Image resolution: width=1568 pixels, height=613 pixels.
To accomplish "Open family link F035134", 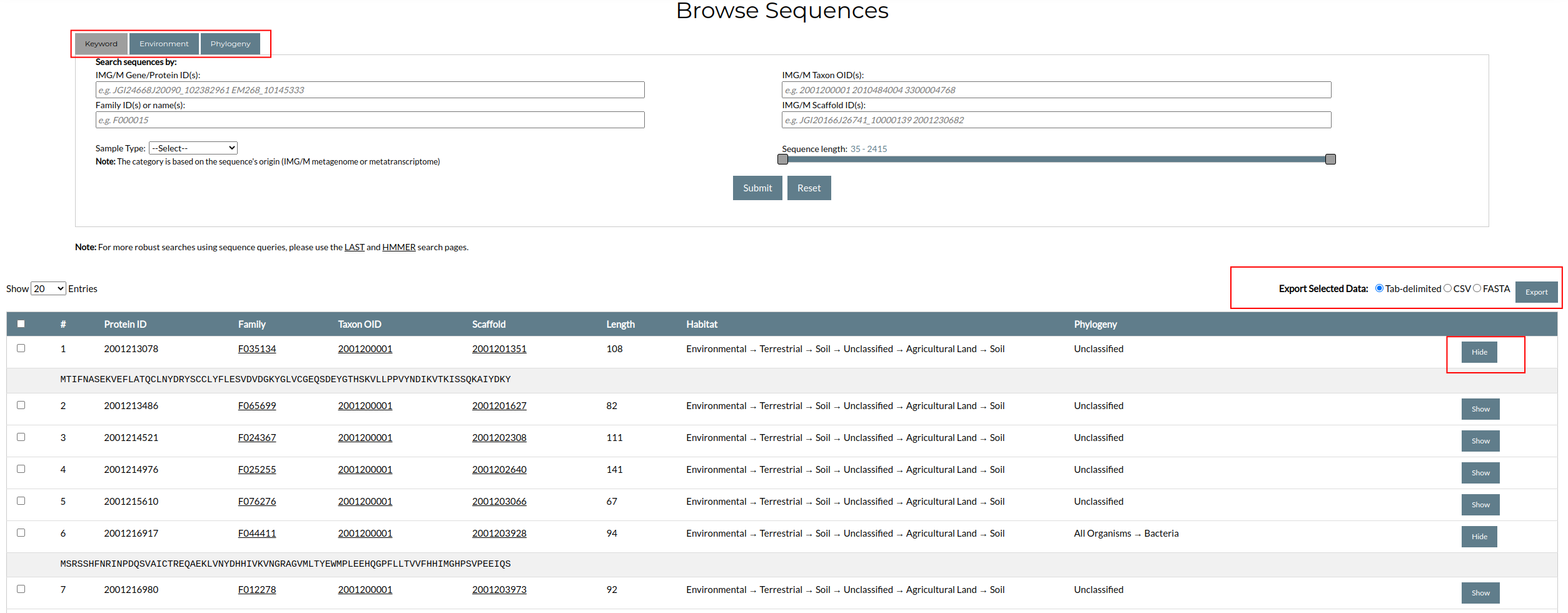I will [256, 349].
